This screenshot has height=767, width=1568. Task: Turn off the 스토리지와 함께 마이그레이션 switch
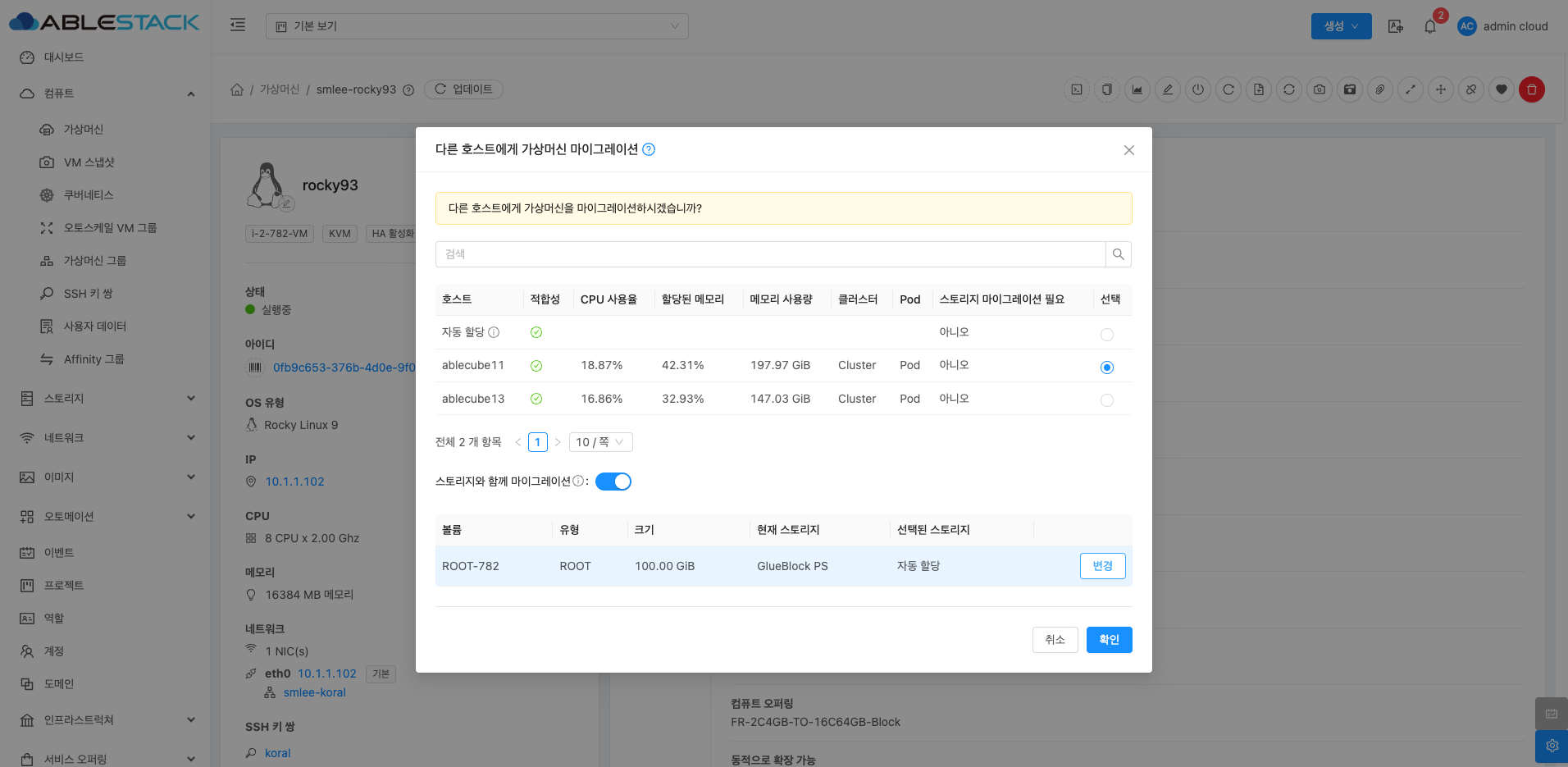(613, 482)
